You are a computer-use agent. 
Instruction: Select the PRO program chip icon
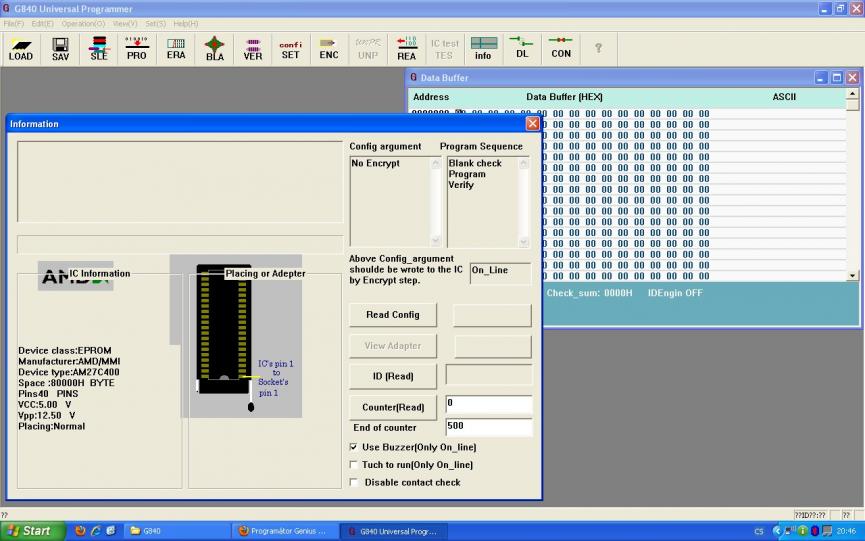click(137, 49)
